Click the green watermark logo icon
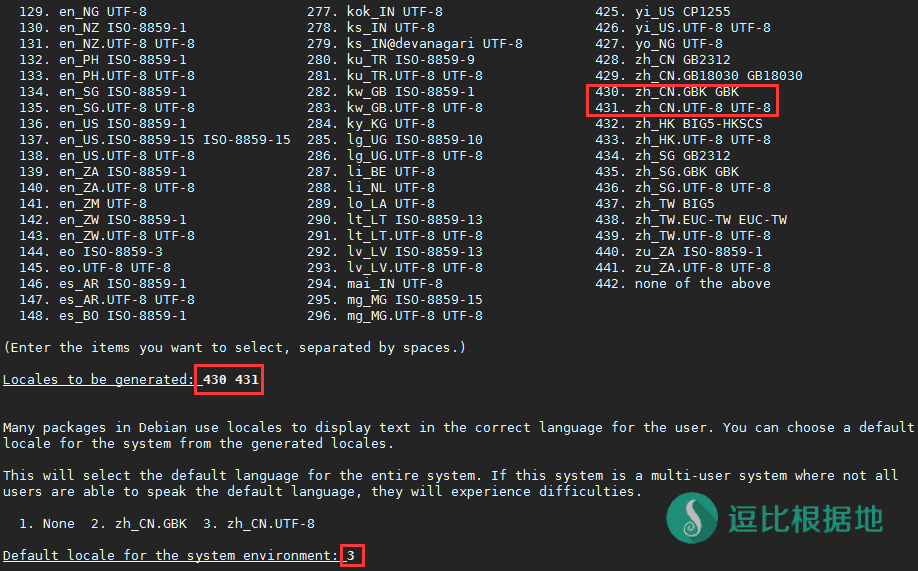The width and height of the screenshot is (918, 571). click(x=692, y=518)
